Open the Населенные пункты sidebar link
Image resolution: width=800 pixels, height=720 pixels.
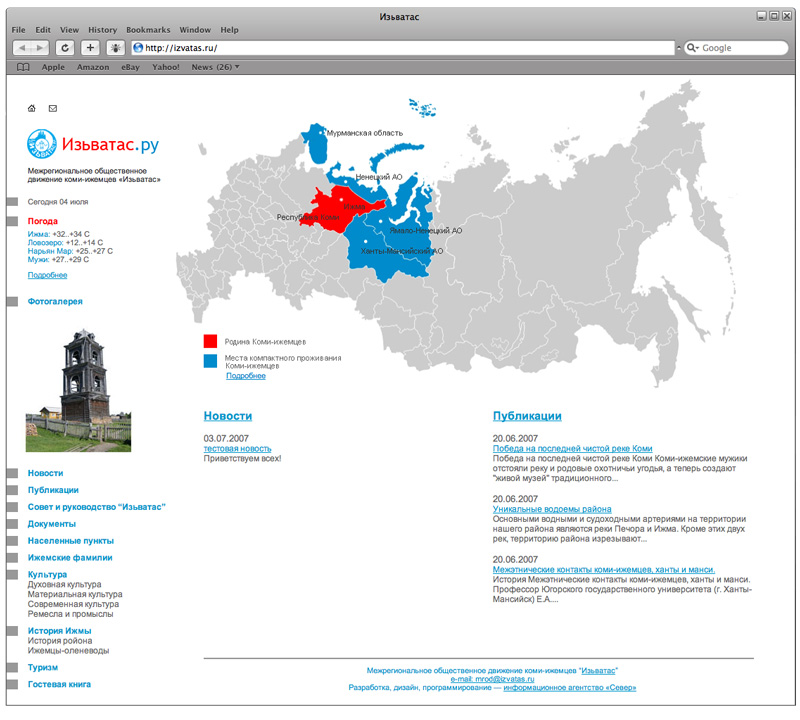coord(71,540)
